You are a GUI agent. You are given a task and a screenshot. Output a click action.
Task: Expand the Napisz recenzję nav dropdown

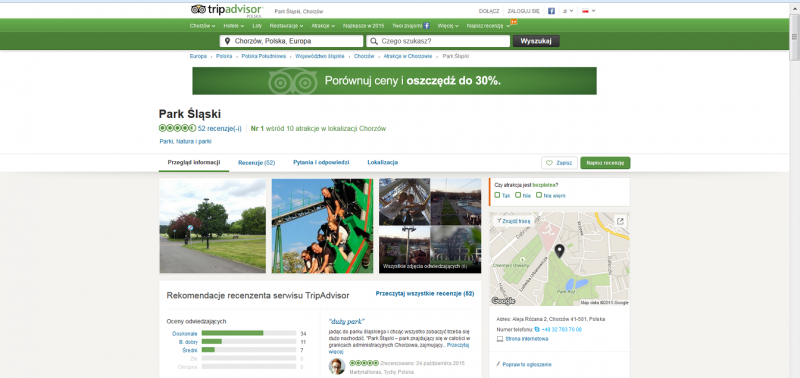(x=488, y=26)
